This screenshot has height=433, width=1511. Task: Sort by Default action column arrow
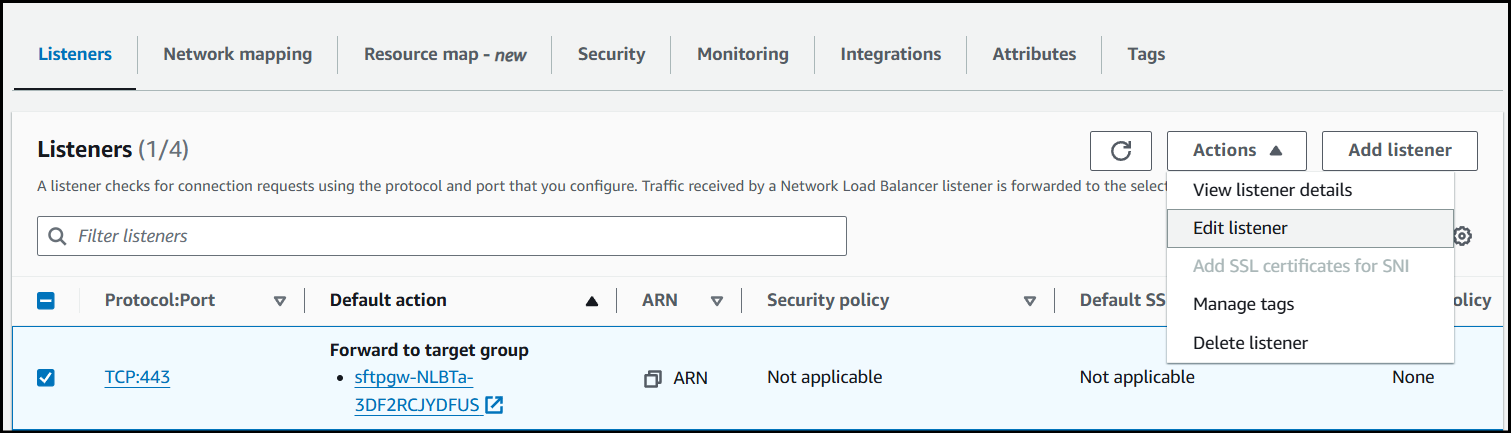[592, 301]
